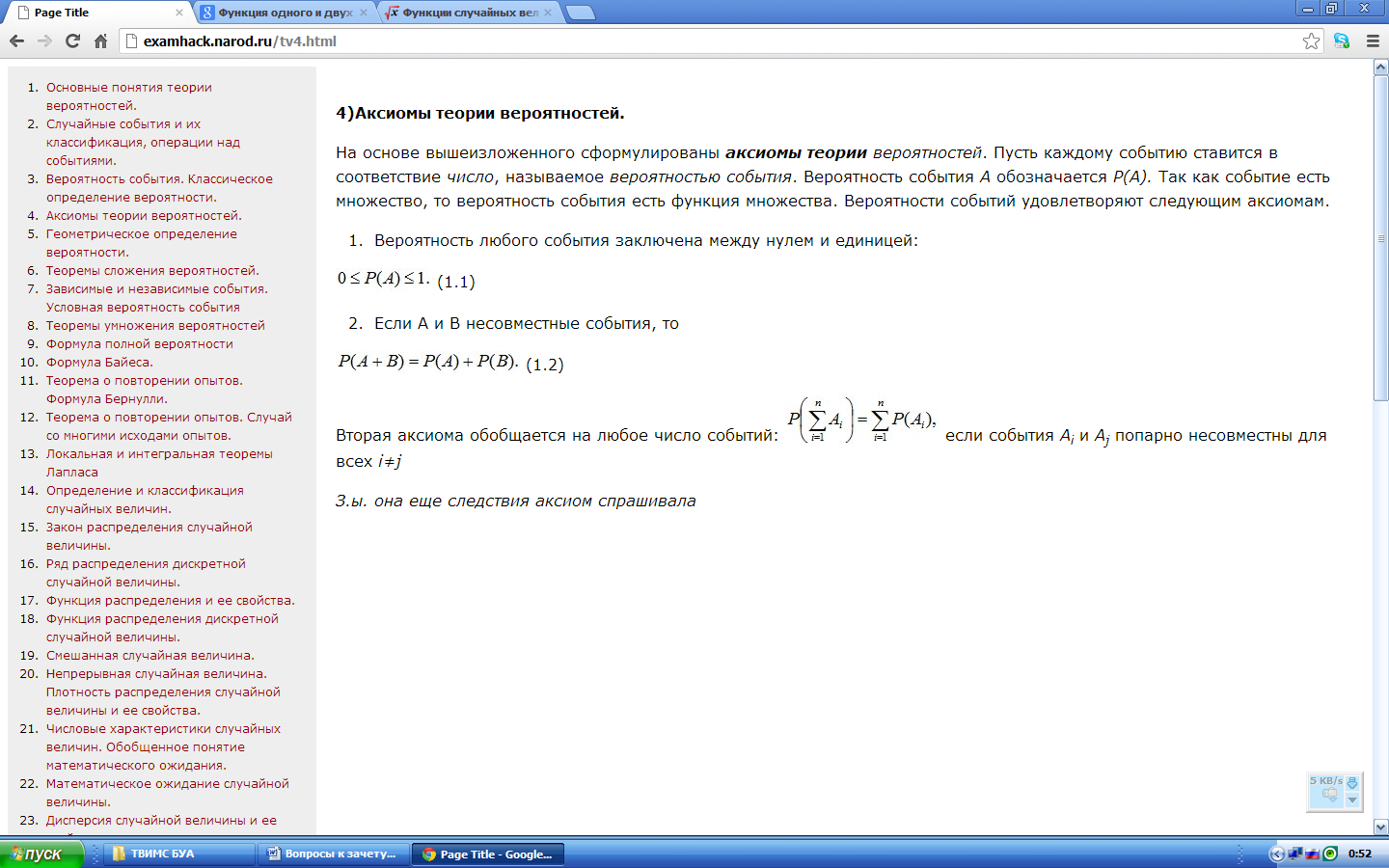Open 'Формула Байеса' link
This screenshot has height=868, width=1389.
point(99,362)
